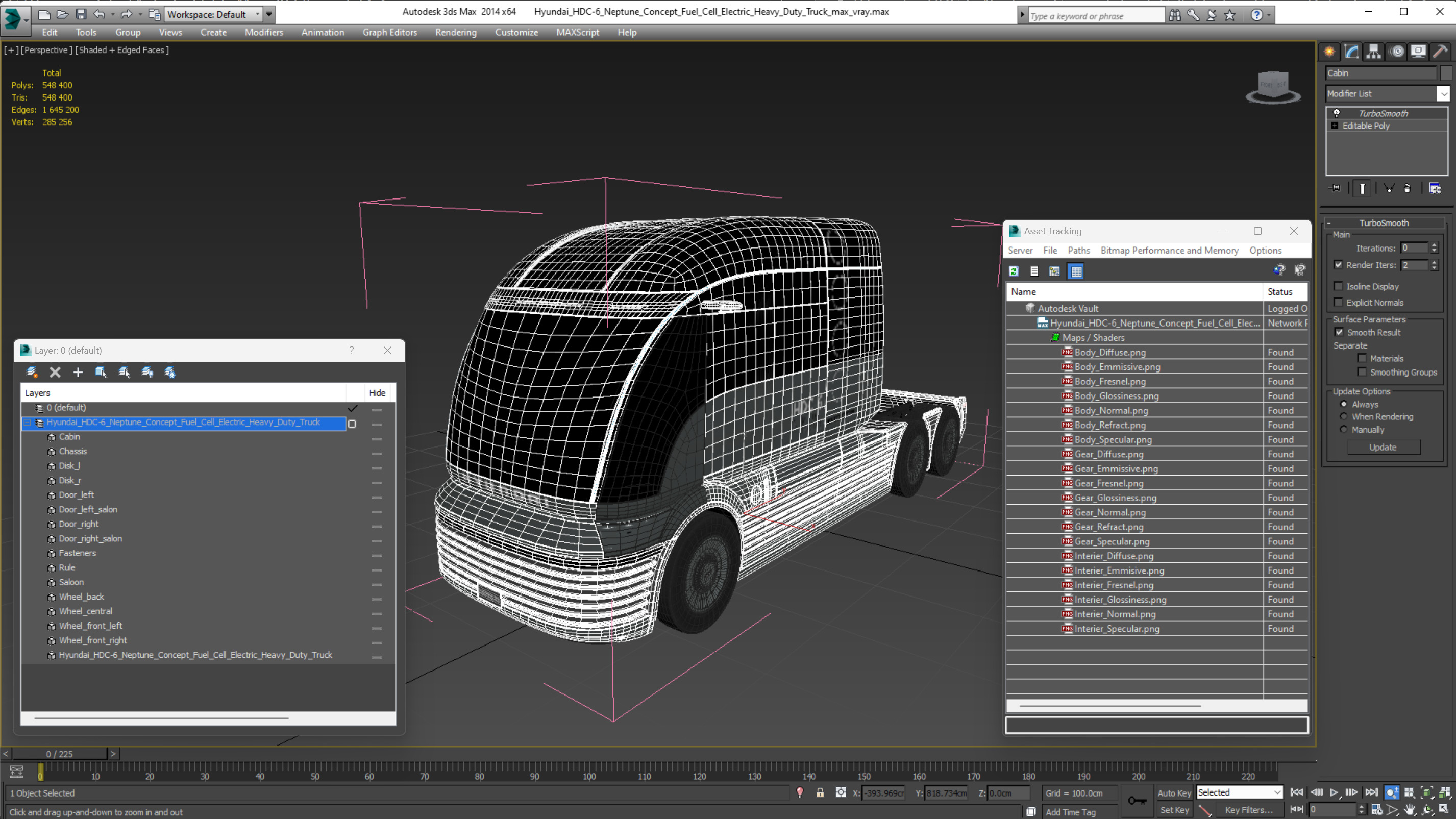Click Go to Start playback icon
1456x819 pixels.
(x=1297, y=793)
